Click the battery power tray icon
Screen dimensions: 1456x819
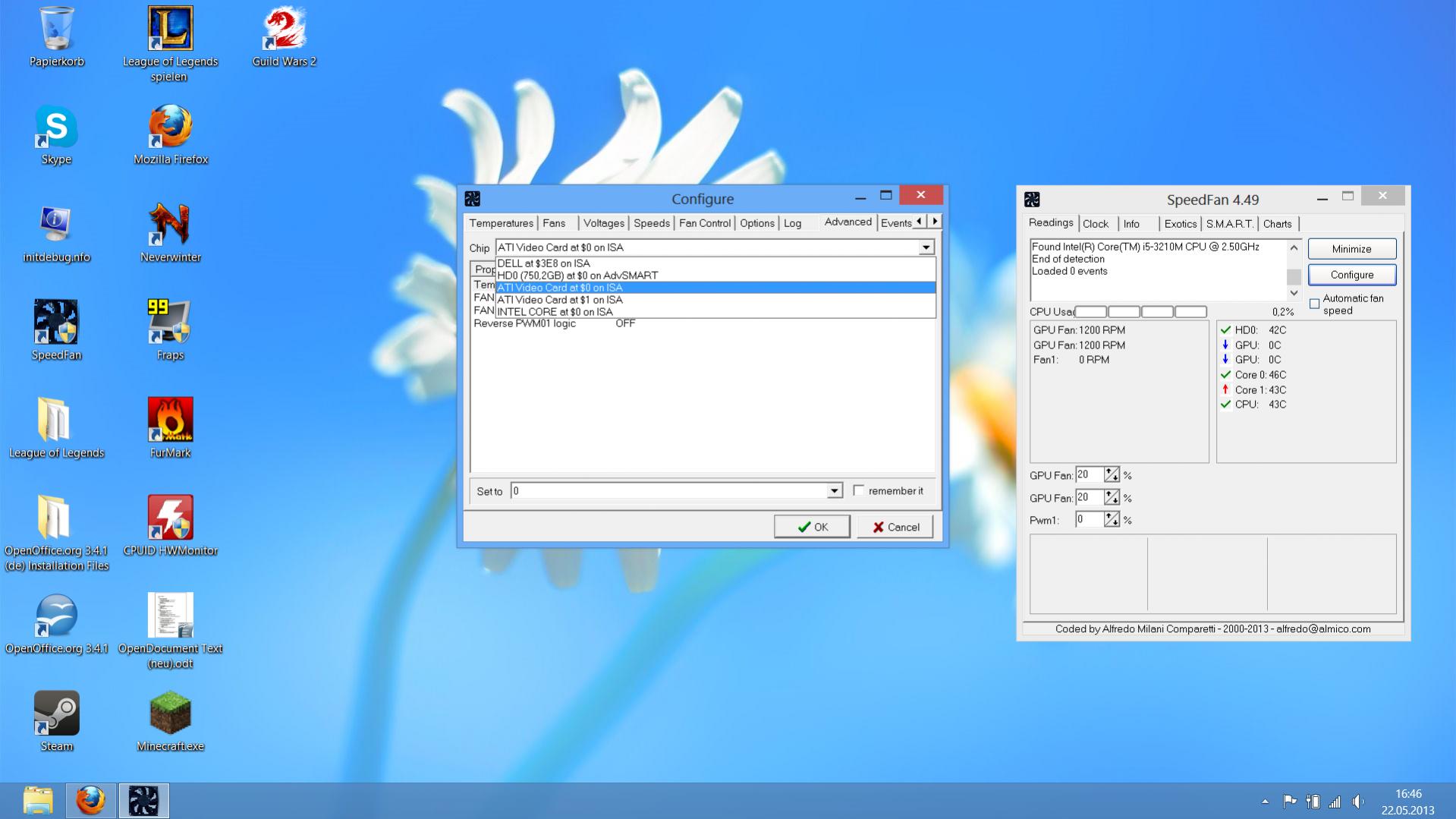pyautogui.click(x=1313, y=802)
